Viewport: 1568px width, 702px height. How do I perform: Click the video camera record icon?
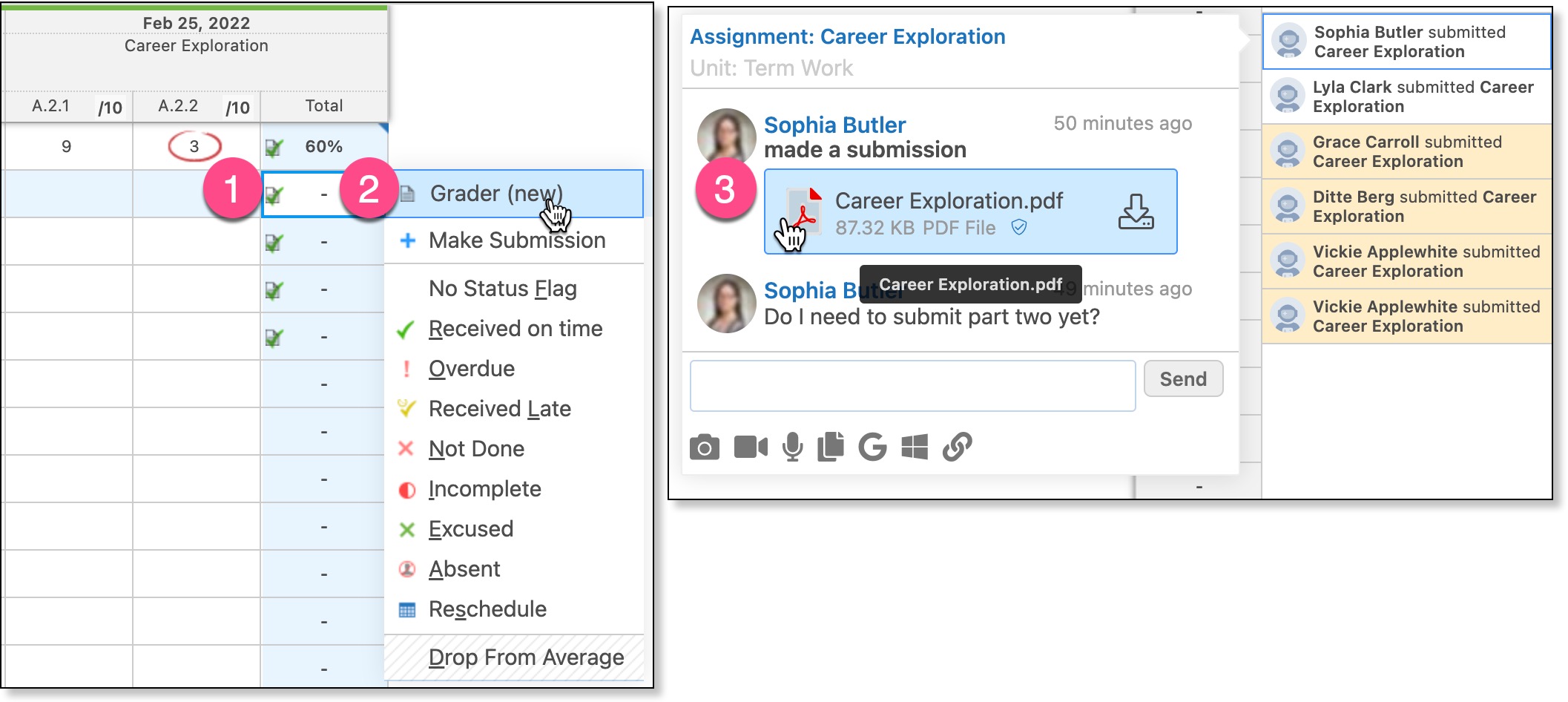(750, 447)
